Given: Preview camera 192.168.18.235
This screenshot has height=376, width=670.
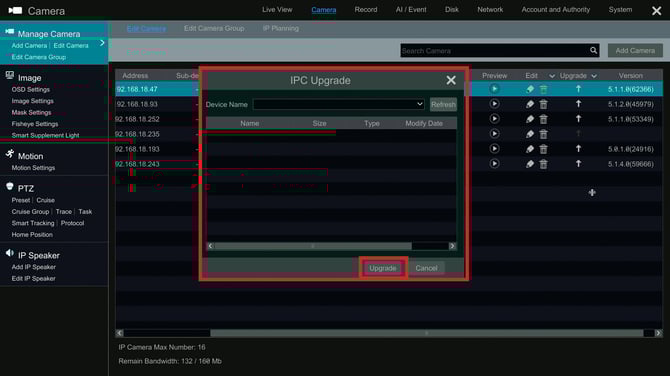Looking at the screenshot, I should 494,134.
